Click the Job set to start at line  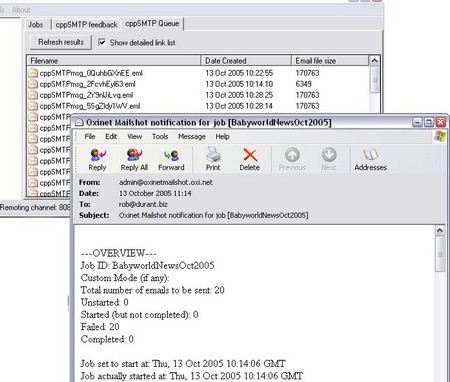point(183,363)
